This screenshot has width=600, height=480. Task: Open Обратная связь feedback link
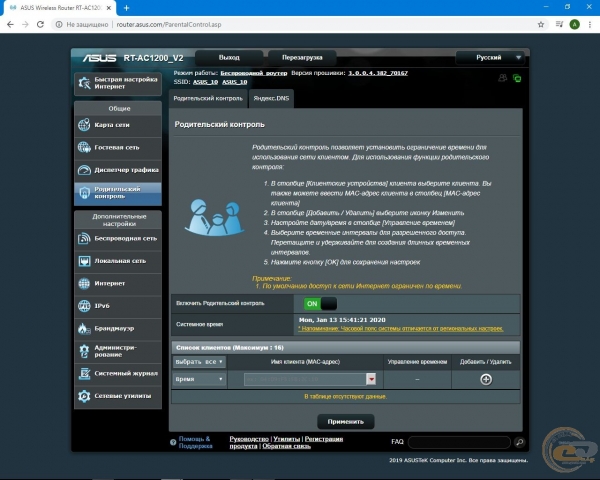(x=287, y=446)
